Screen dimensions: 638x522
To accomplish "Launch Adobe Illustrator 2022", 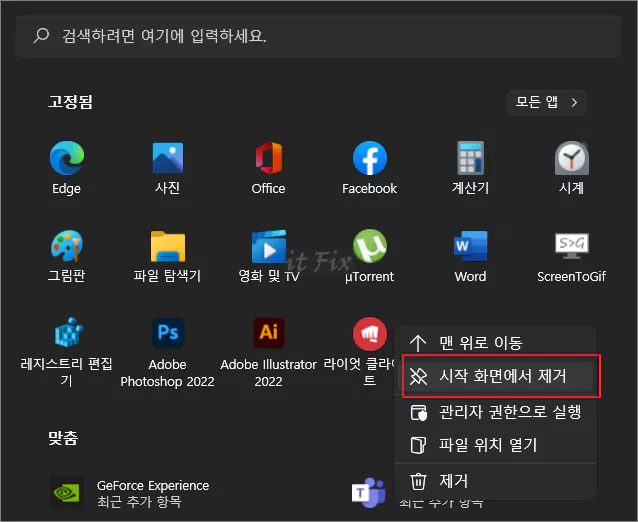I will (269, 352).
